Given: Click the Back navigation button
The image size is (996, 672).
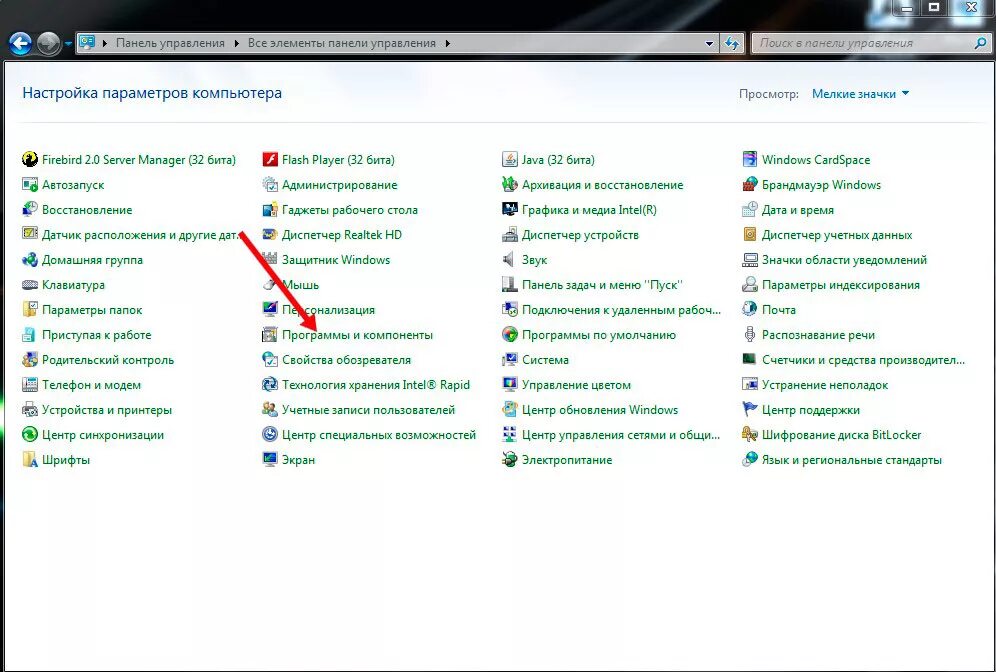Looking at the screenshot, I should click(x=20, y=43).
